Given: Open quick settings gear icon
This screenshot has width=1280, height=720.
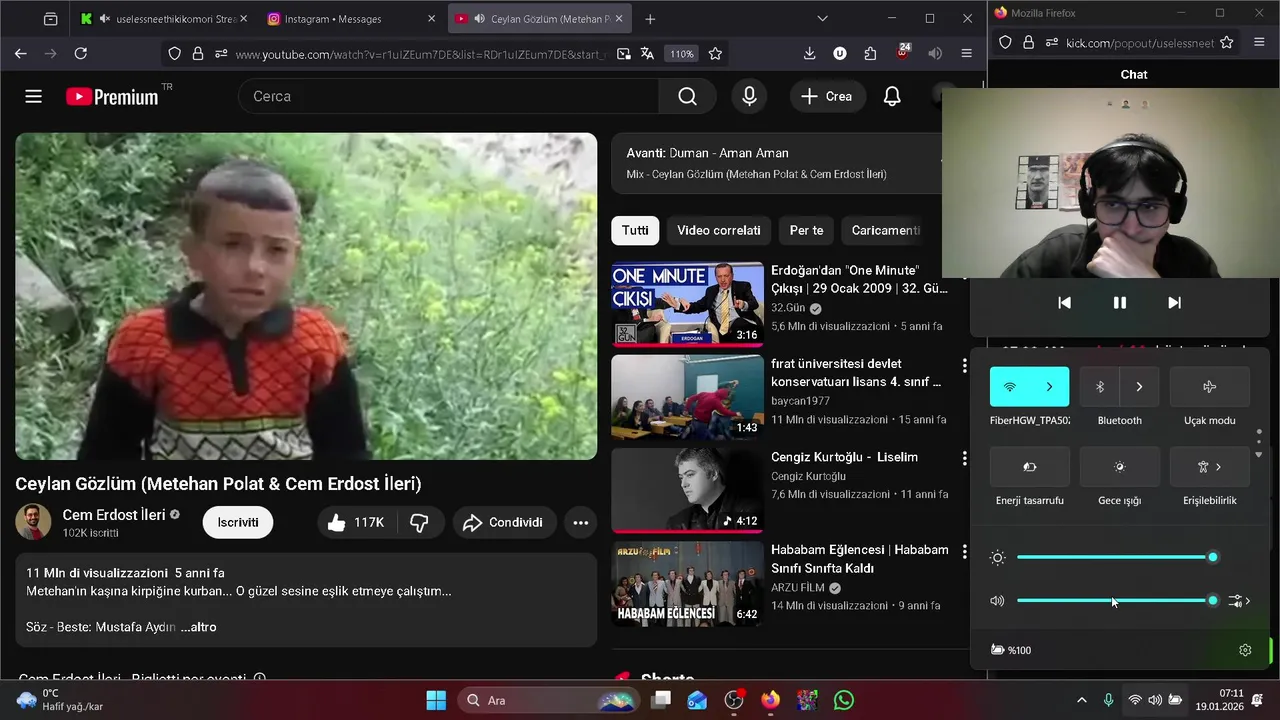Looking at the screenshot, I should [1245, 650].
